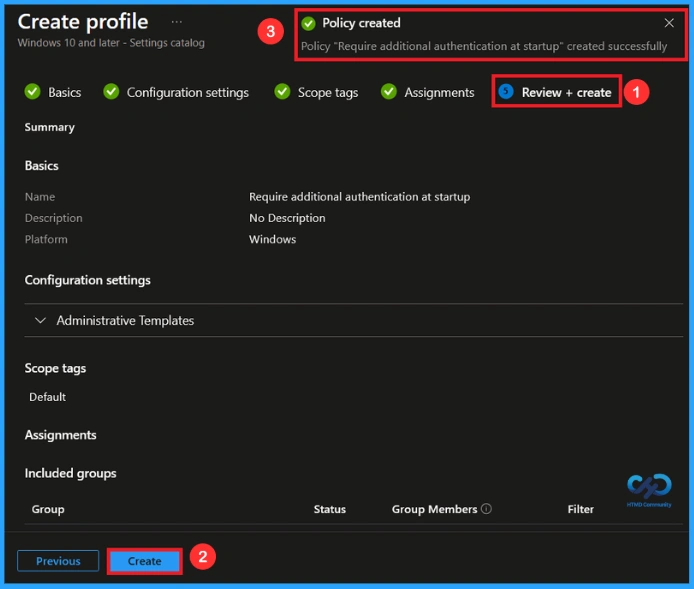Open the Scope tags tab
This screenshot has height=589, width=694.
[x=328, y=92]
